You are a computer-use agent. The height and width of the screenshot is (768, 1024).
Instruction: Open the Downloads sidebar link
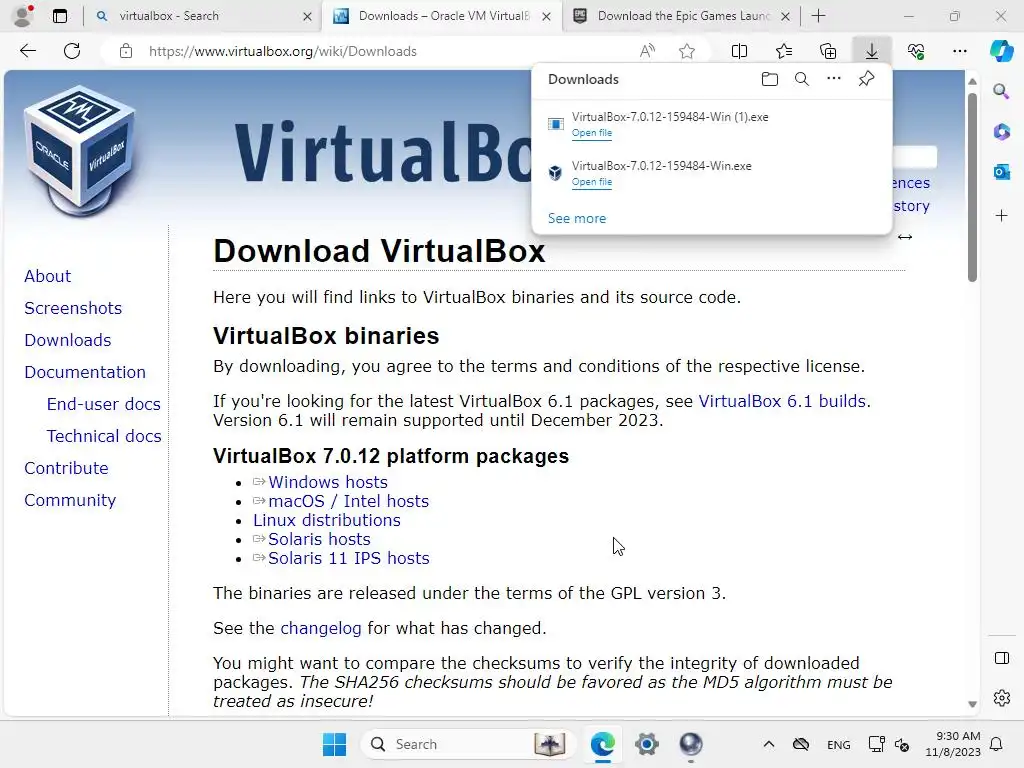click(x=68, y=340)
